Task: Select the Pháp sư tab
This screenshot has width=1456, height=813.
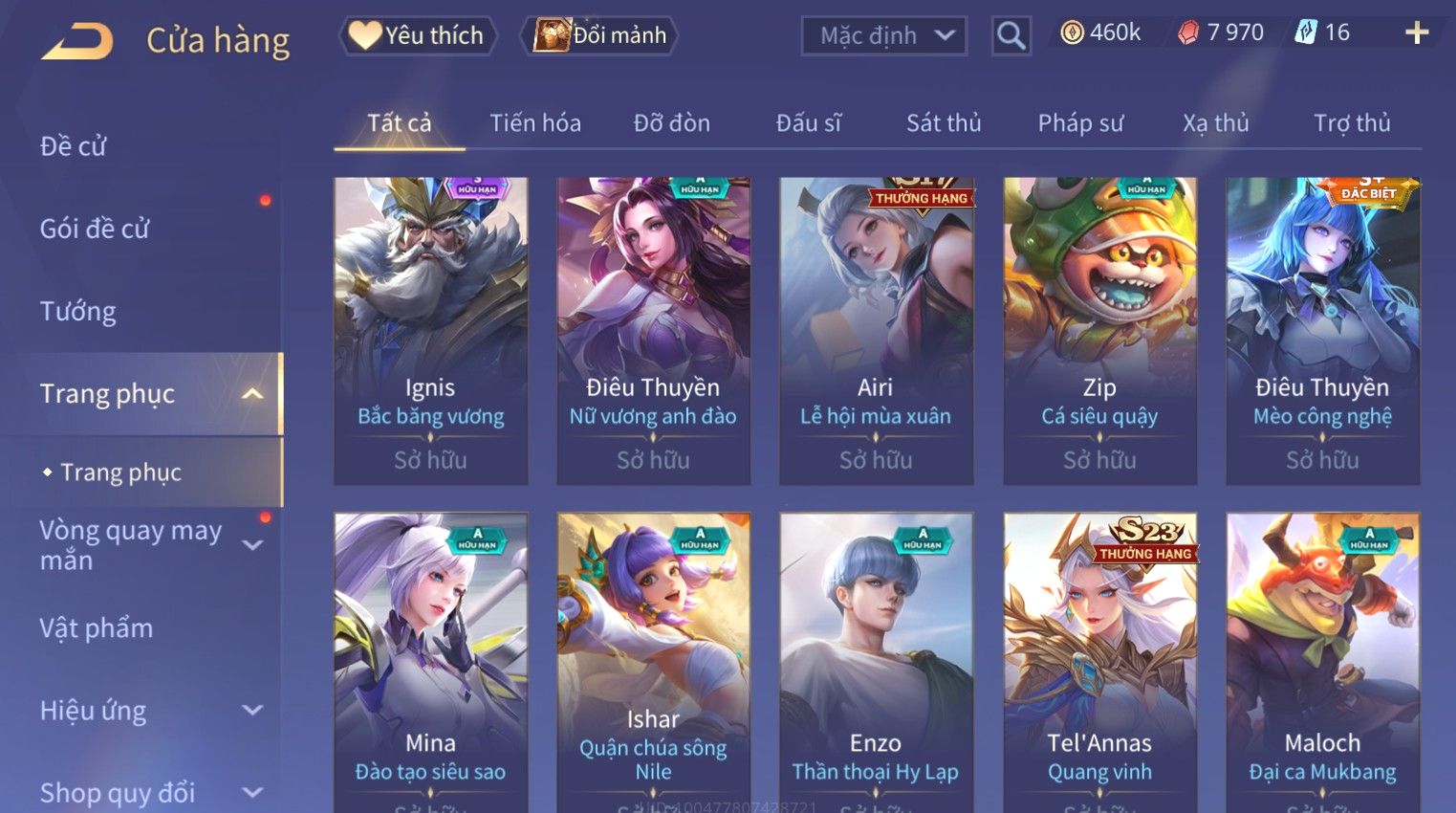Action: pos(1080,123)
